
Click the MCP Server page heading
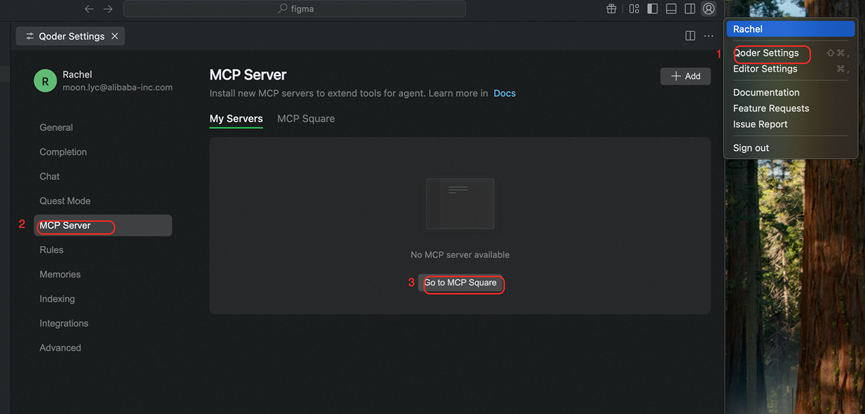248,75
